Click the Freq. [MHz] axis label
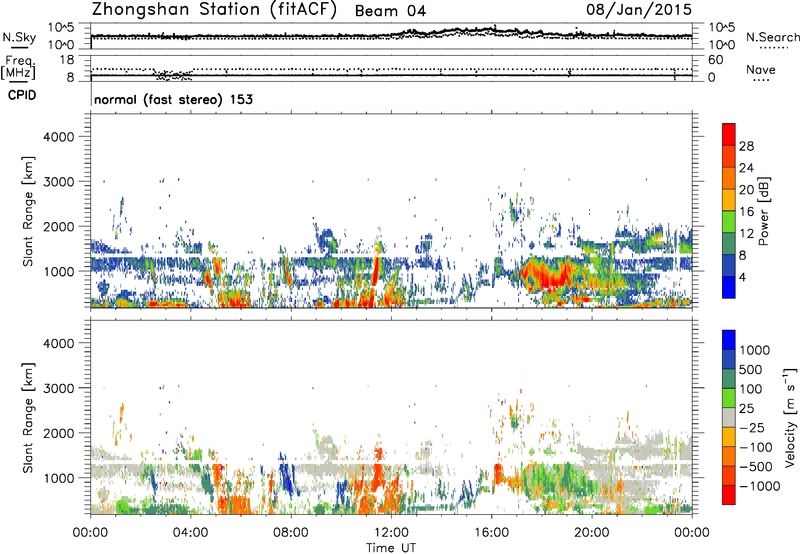800x554 pixels. point(18,68)
